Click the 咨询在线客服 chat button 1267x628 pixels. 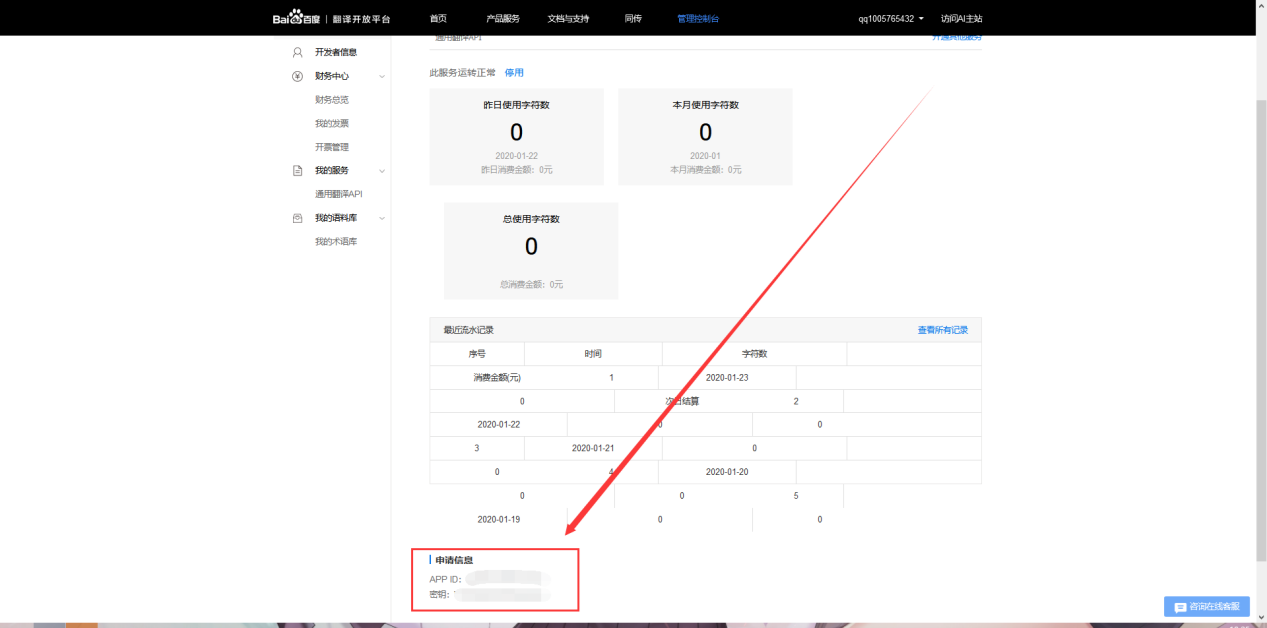click(1207, 607)
